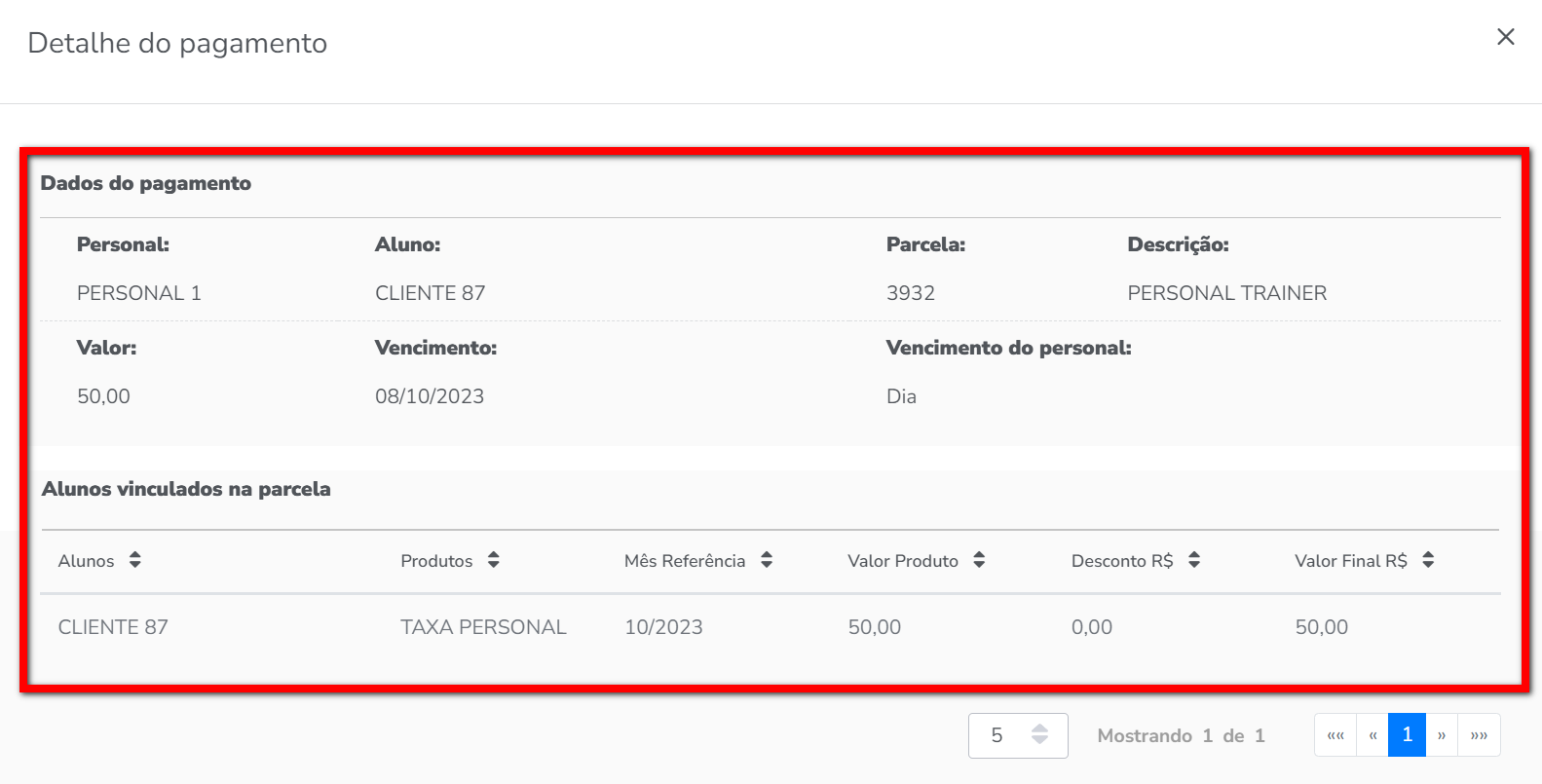Click the rows-per-page field showing 5
Viewport: 1542px width, 784px height.
[997, 735]
